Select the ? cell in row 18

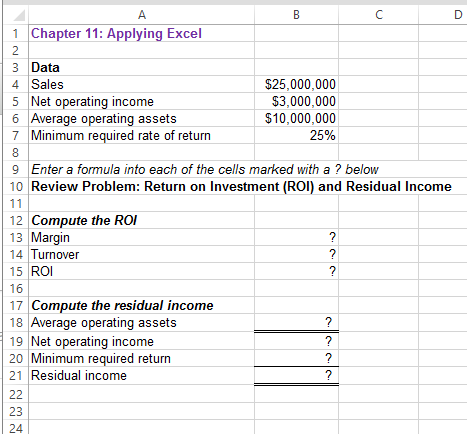point(296,322)
